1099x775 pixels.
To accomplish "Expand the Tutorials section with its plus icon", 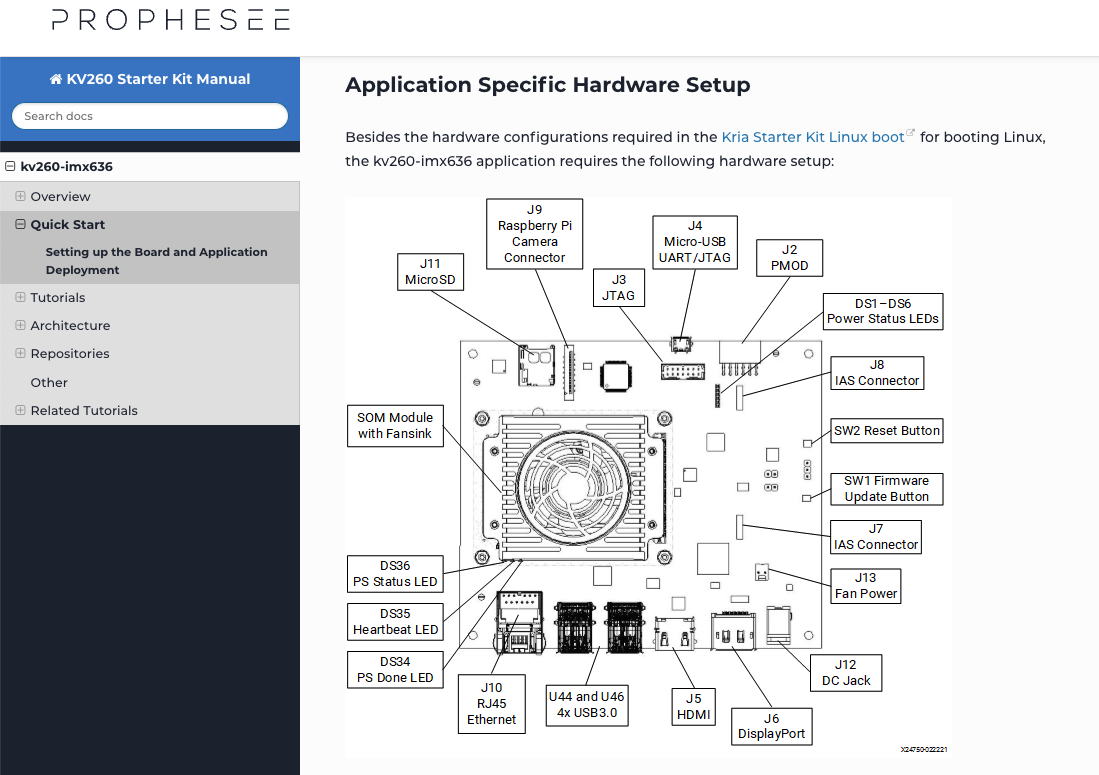I will click(20, 297).
